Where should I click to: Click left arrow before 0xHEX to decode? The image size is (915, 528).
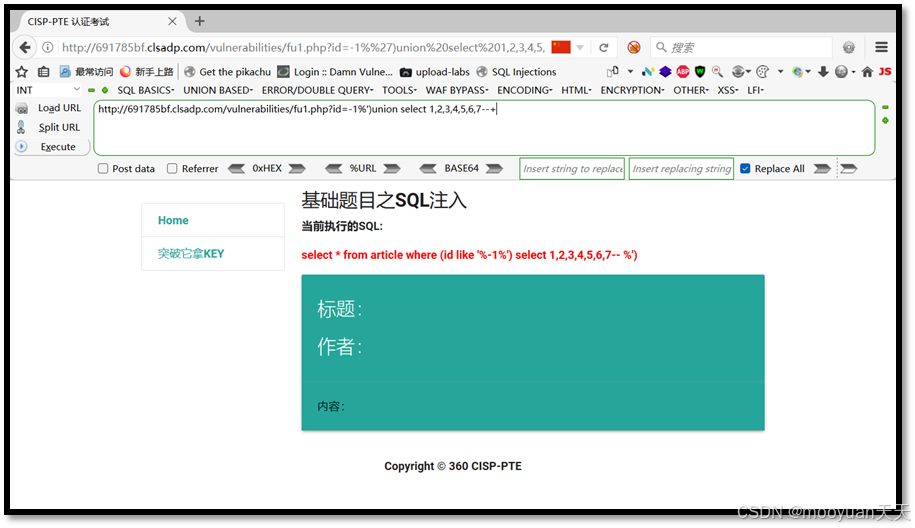tap(236, 169)
